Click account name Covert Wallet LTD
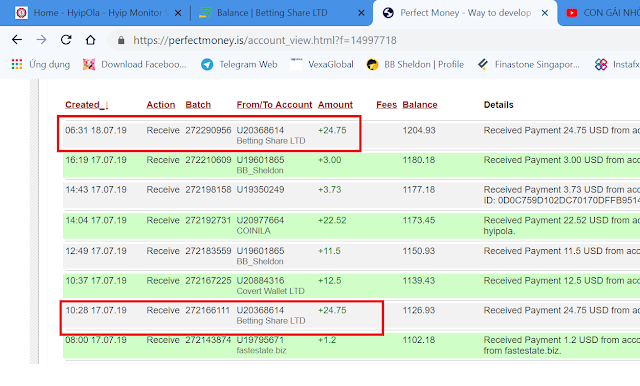The height and width of the screenshot is (386, 640). pyautogui.click(x=270, y=291)
